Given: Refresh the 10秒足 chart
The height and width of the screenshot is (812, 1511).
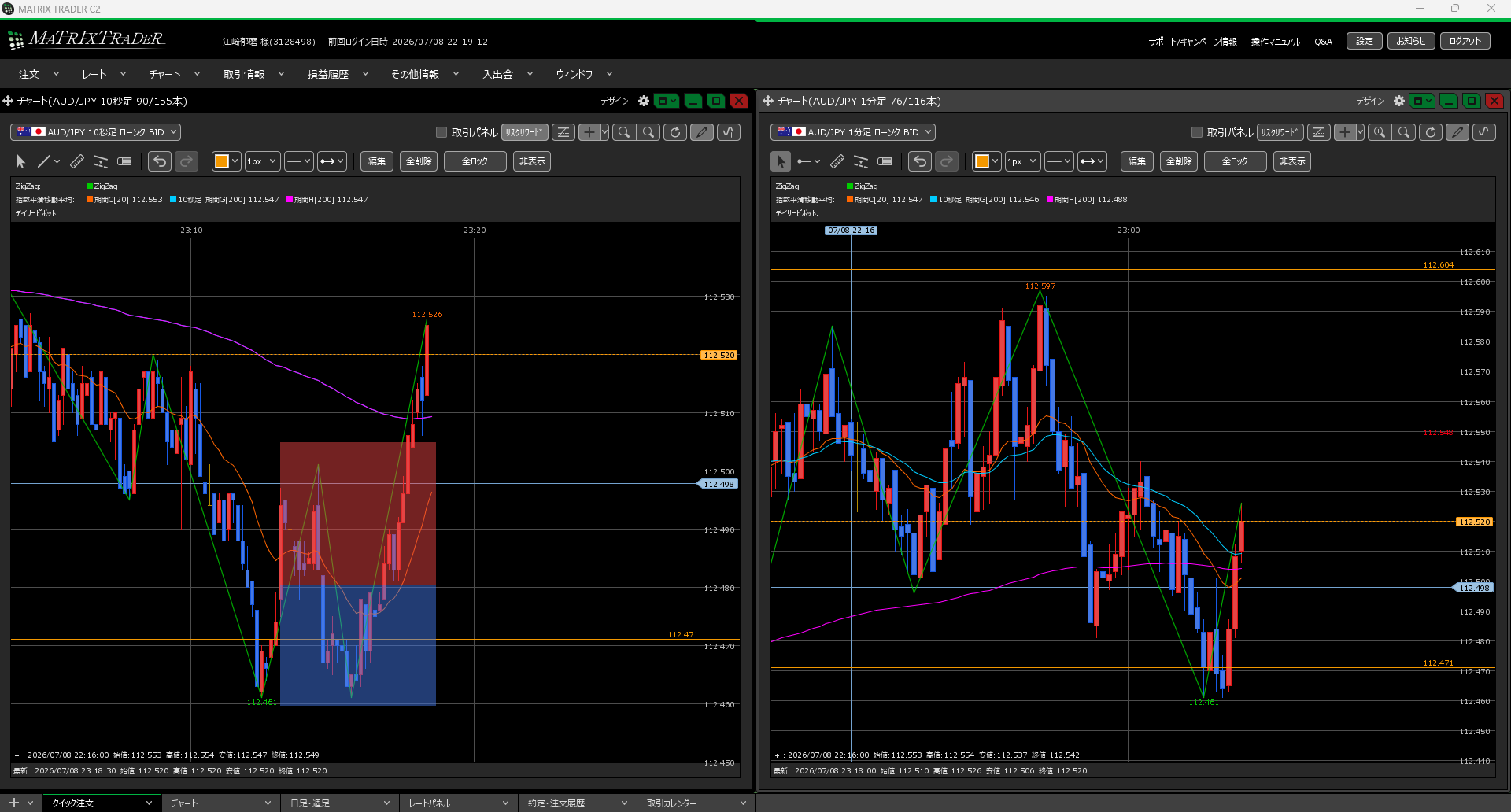Looking at the screenshot, I should [675, 132].
